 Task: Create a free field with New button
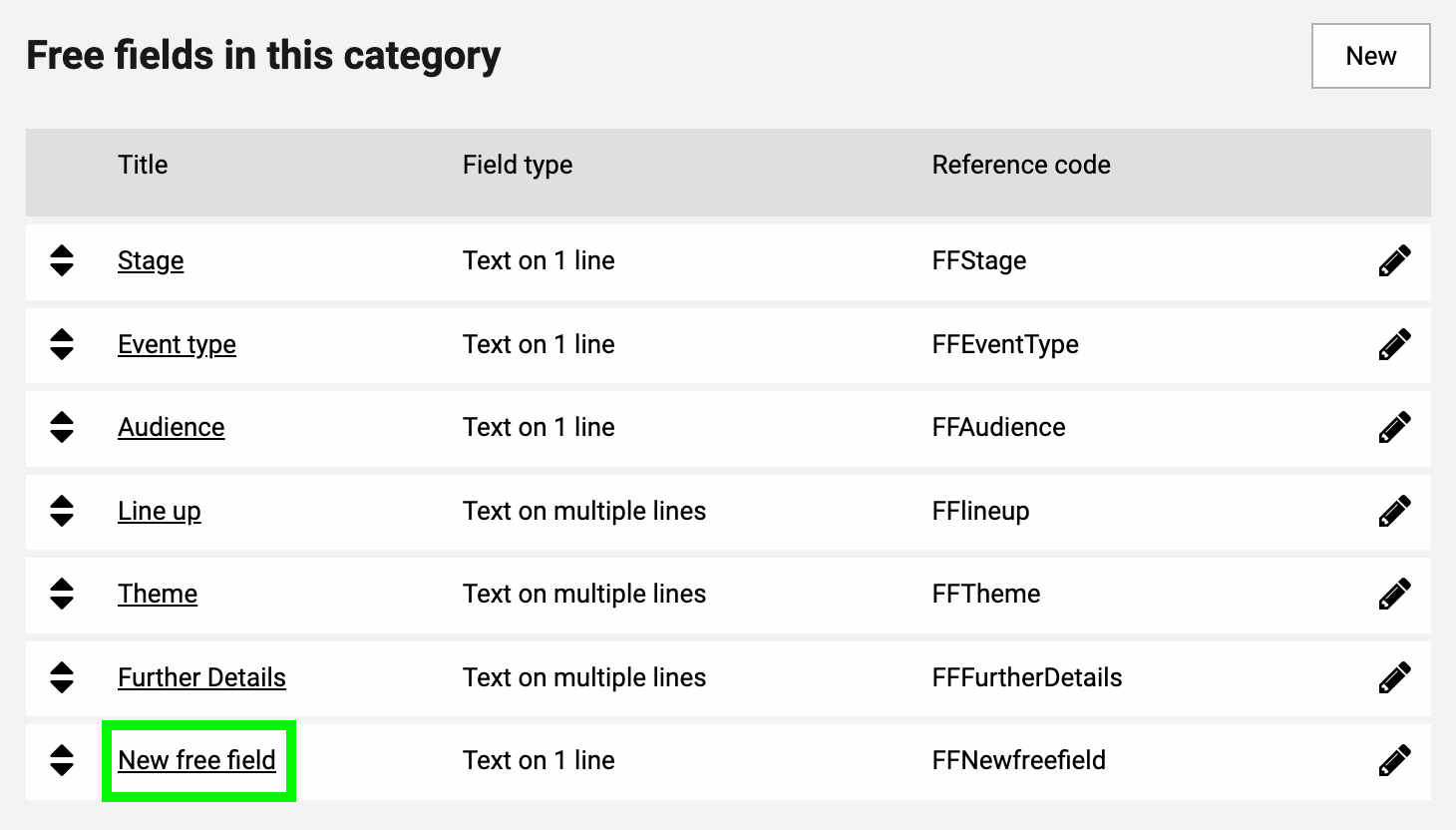[x=1370, y=56]
